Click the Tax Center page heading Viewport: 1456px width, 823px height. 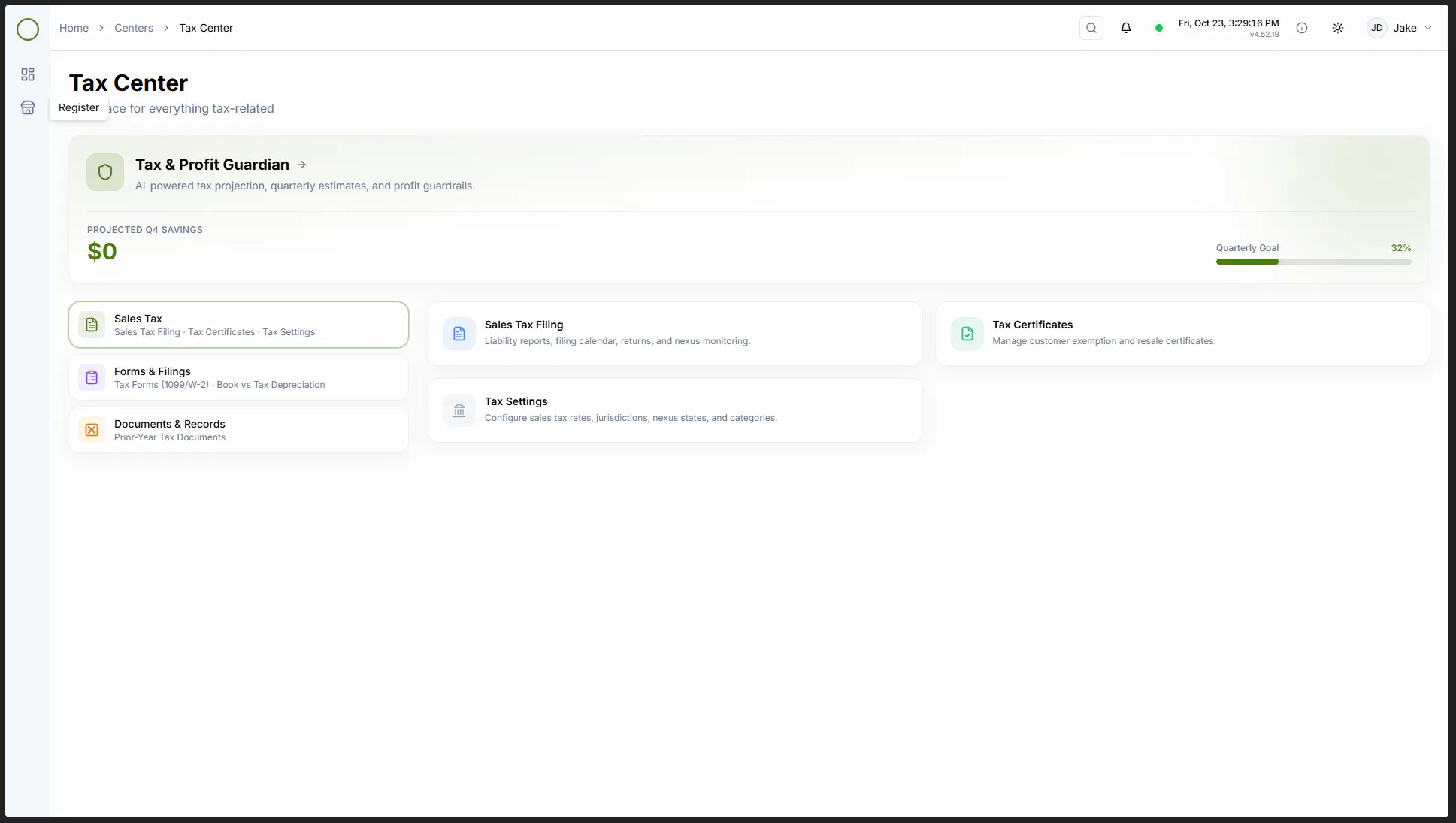tap(129, 83)
